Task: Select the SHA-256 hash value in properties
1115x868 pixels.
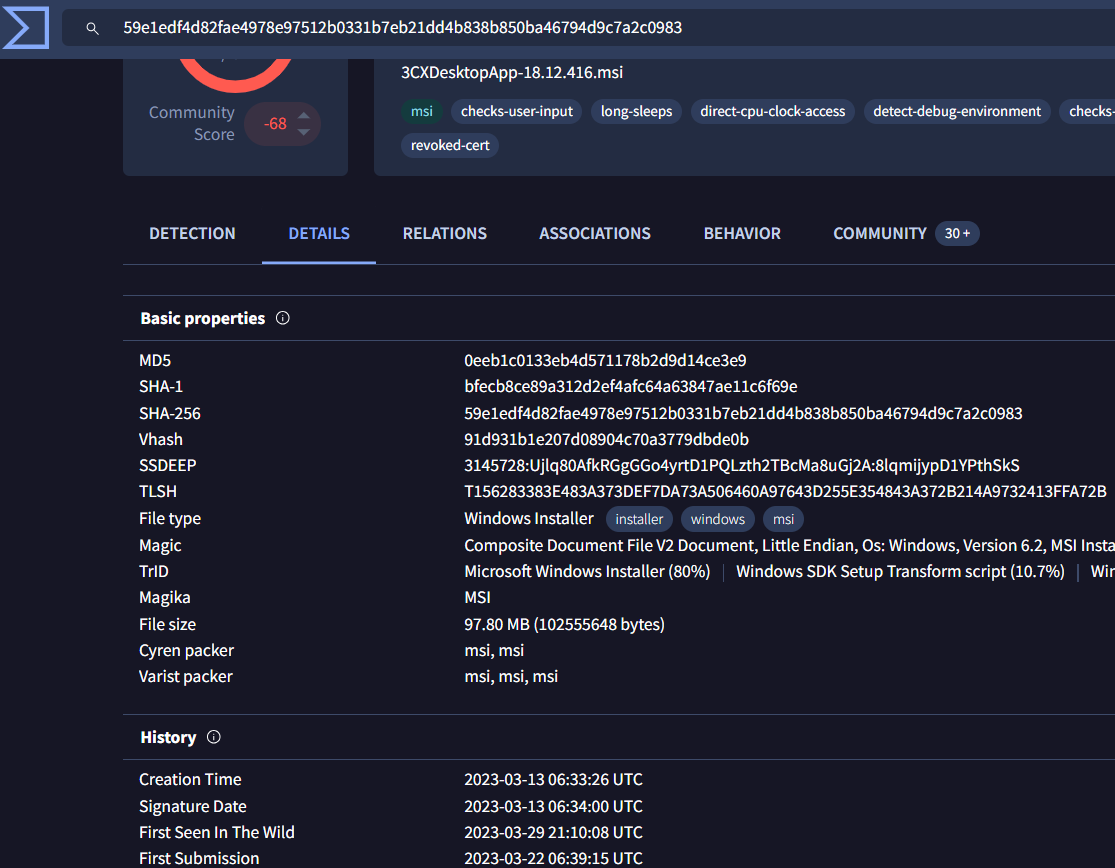Action: 743,413
